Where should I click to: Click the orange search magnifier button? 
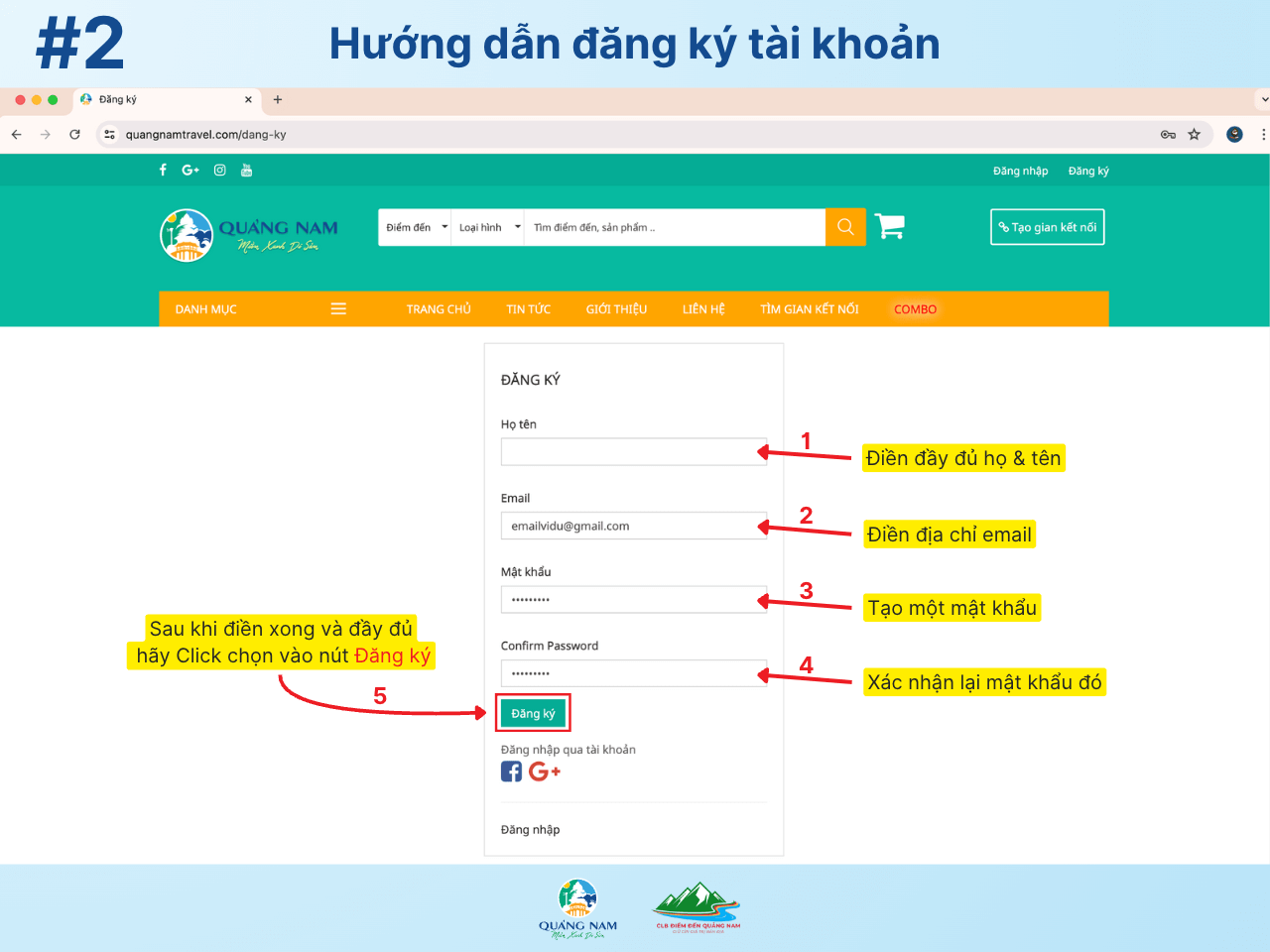(845, 227)
